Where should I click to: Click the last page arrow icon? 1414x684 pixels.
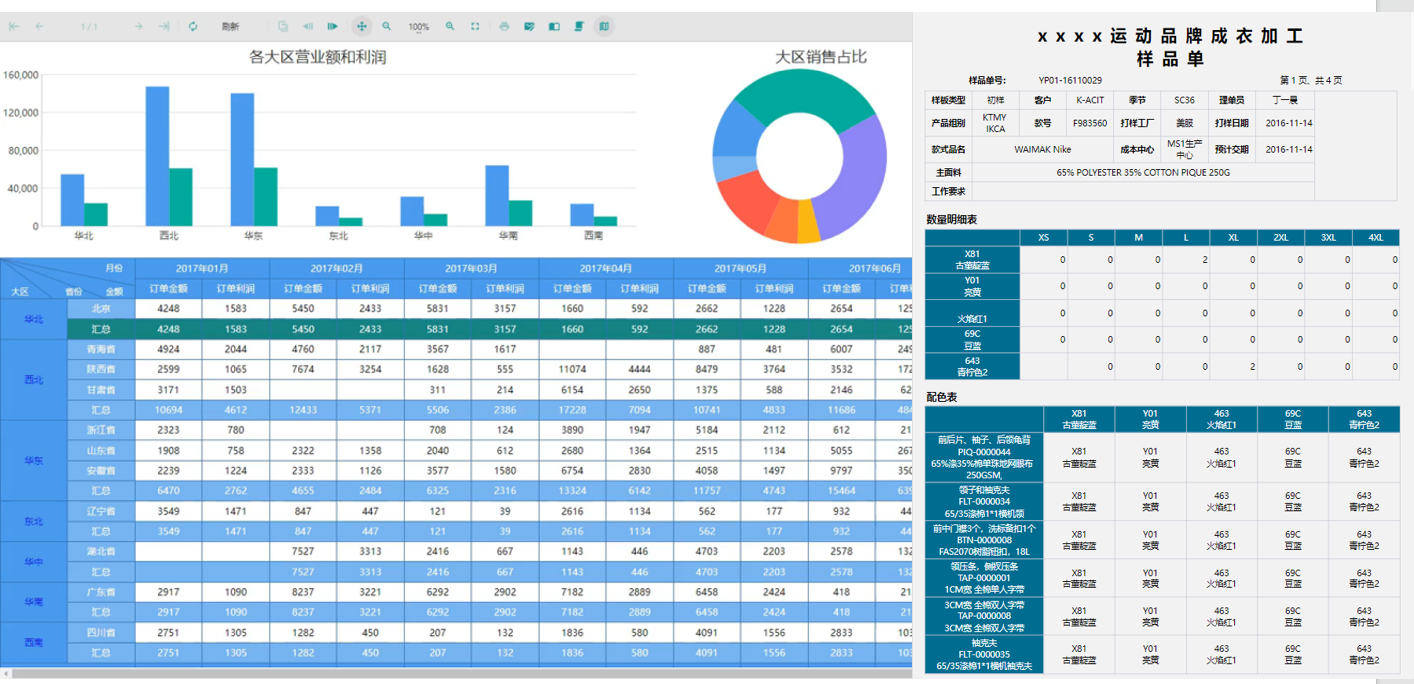click(164, 27)
